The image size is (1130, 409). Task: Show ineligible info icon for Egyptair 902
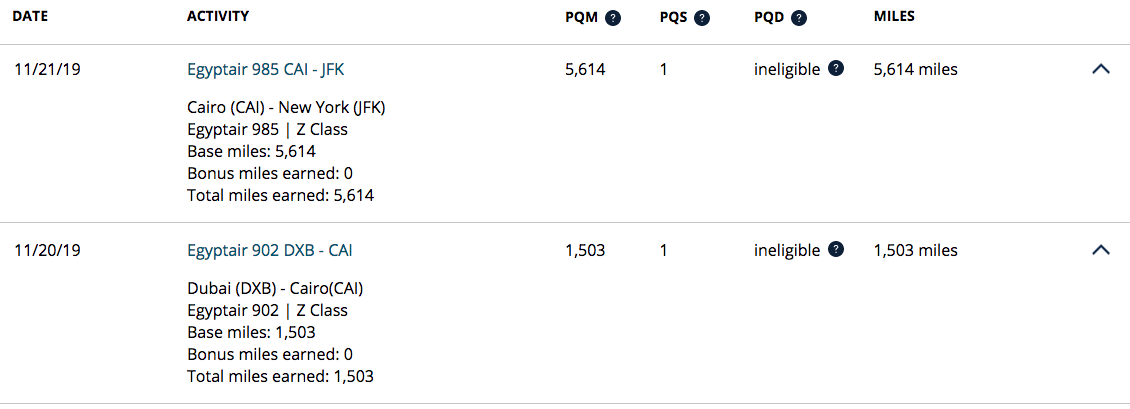[836, 249]
